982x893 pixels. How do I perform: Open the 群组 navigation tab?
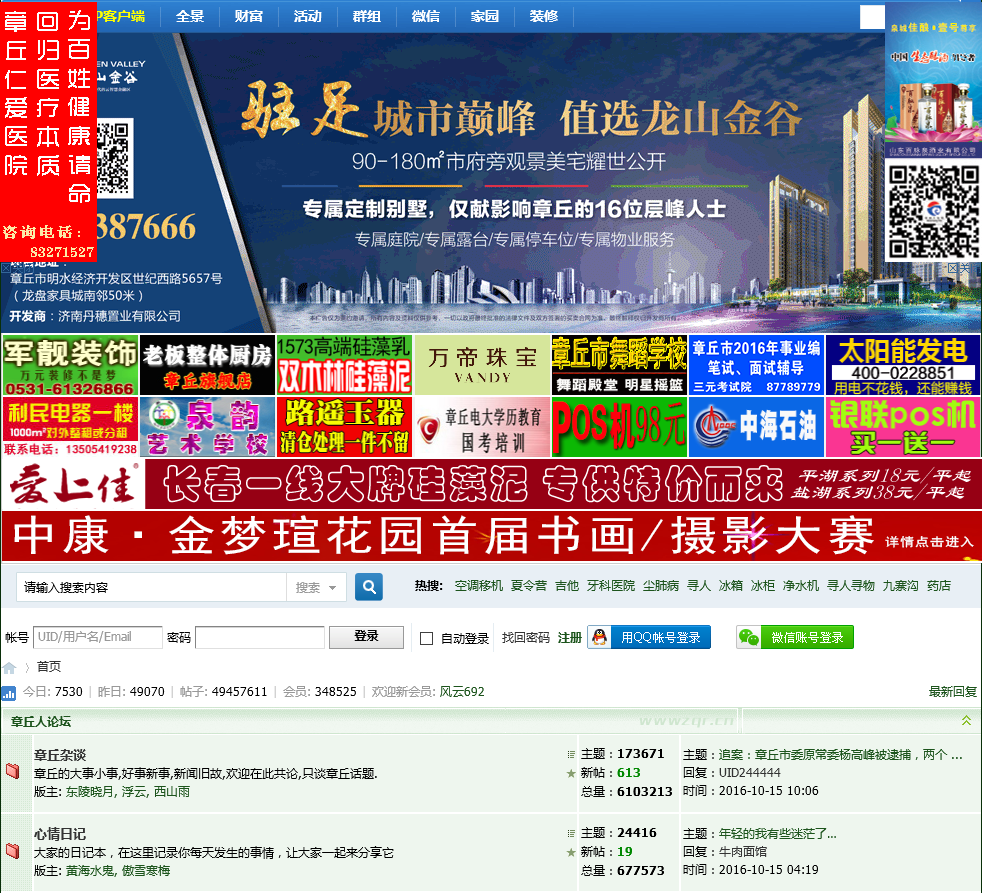tap(366, 16)
